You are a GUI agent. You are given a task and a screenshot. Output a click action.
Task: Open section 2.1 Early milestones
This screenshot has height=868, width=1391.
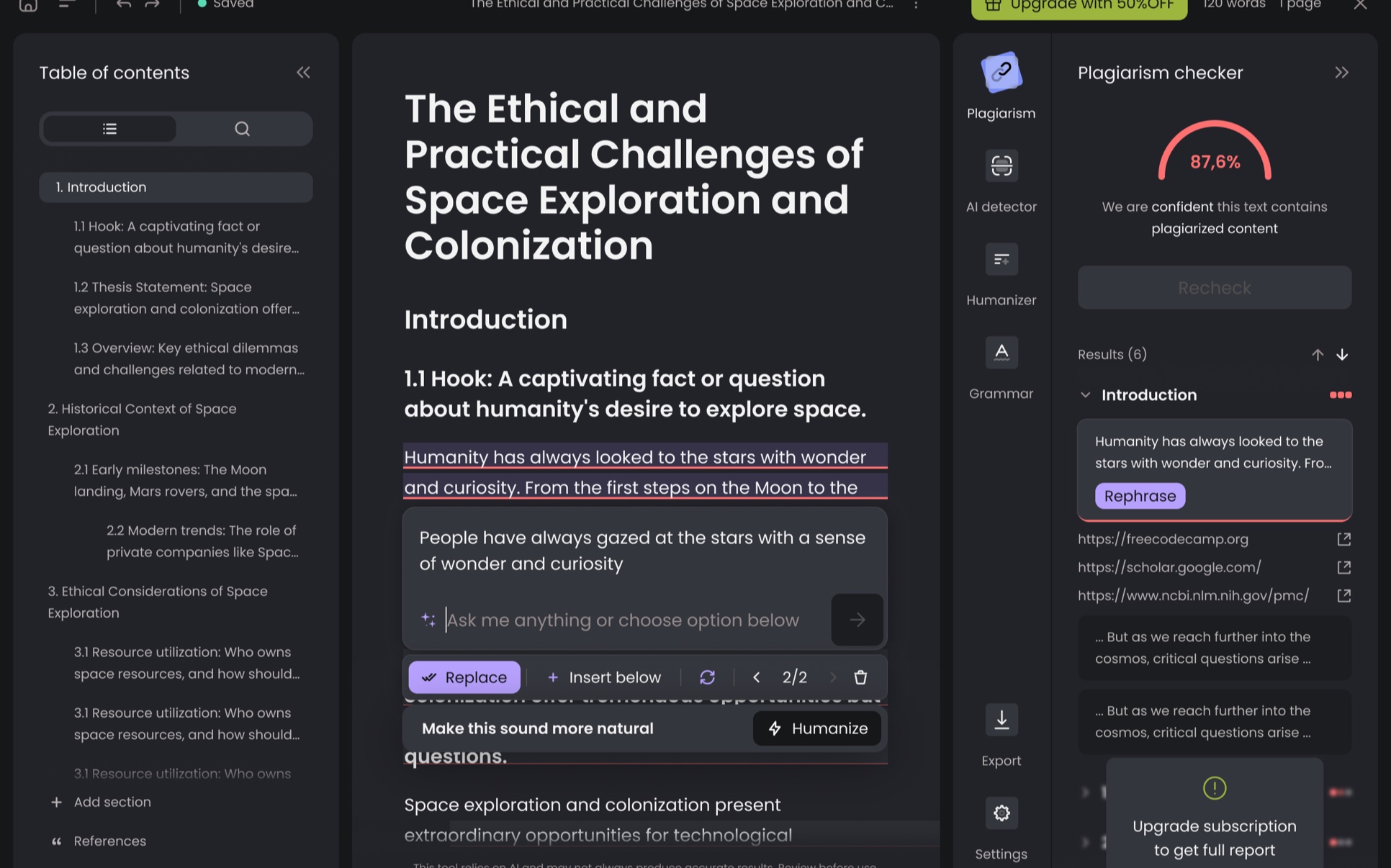point(186,480)
